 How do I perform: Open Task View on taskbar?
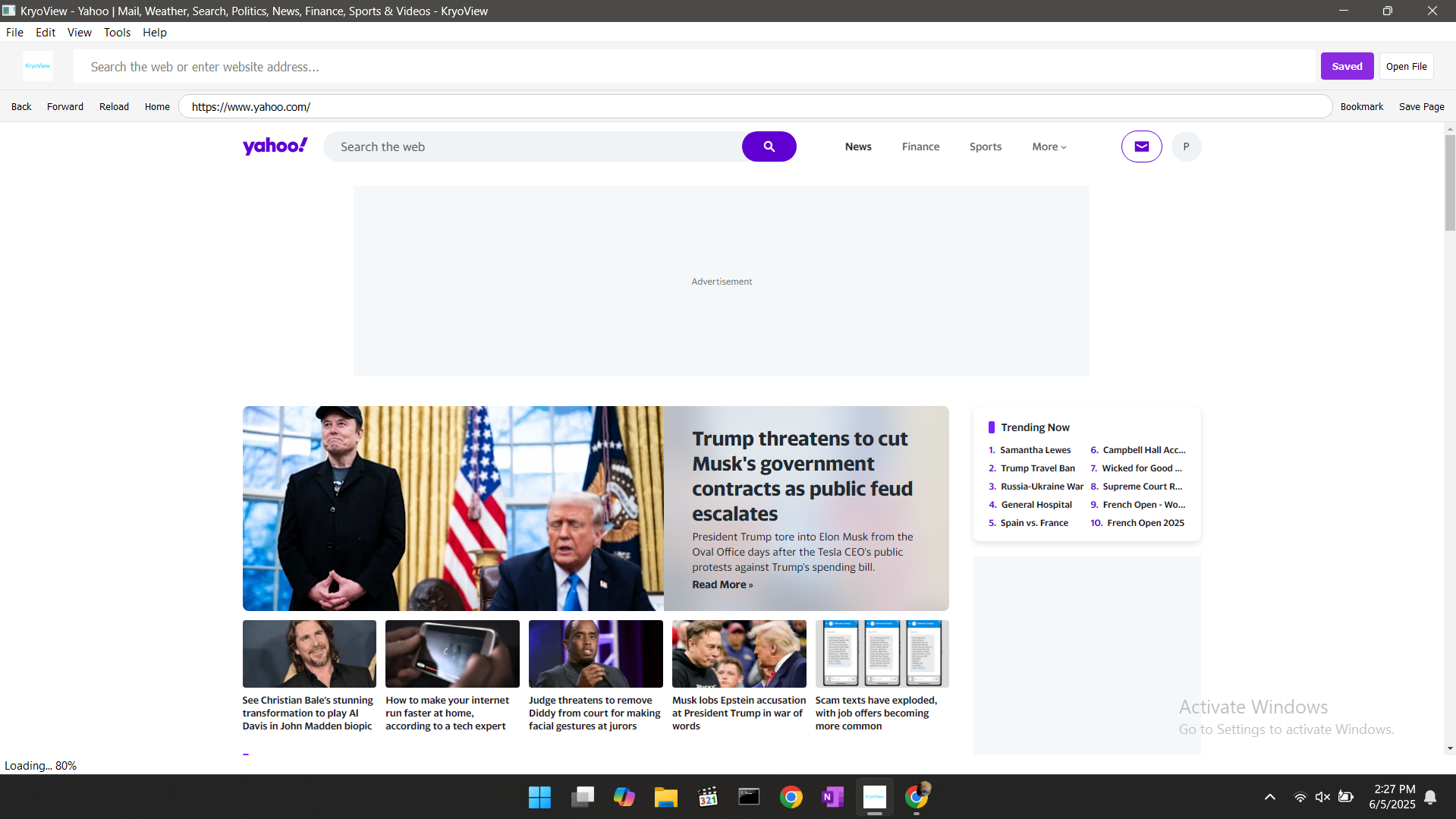(x=582, y=797)
